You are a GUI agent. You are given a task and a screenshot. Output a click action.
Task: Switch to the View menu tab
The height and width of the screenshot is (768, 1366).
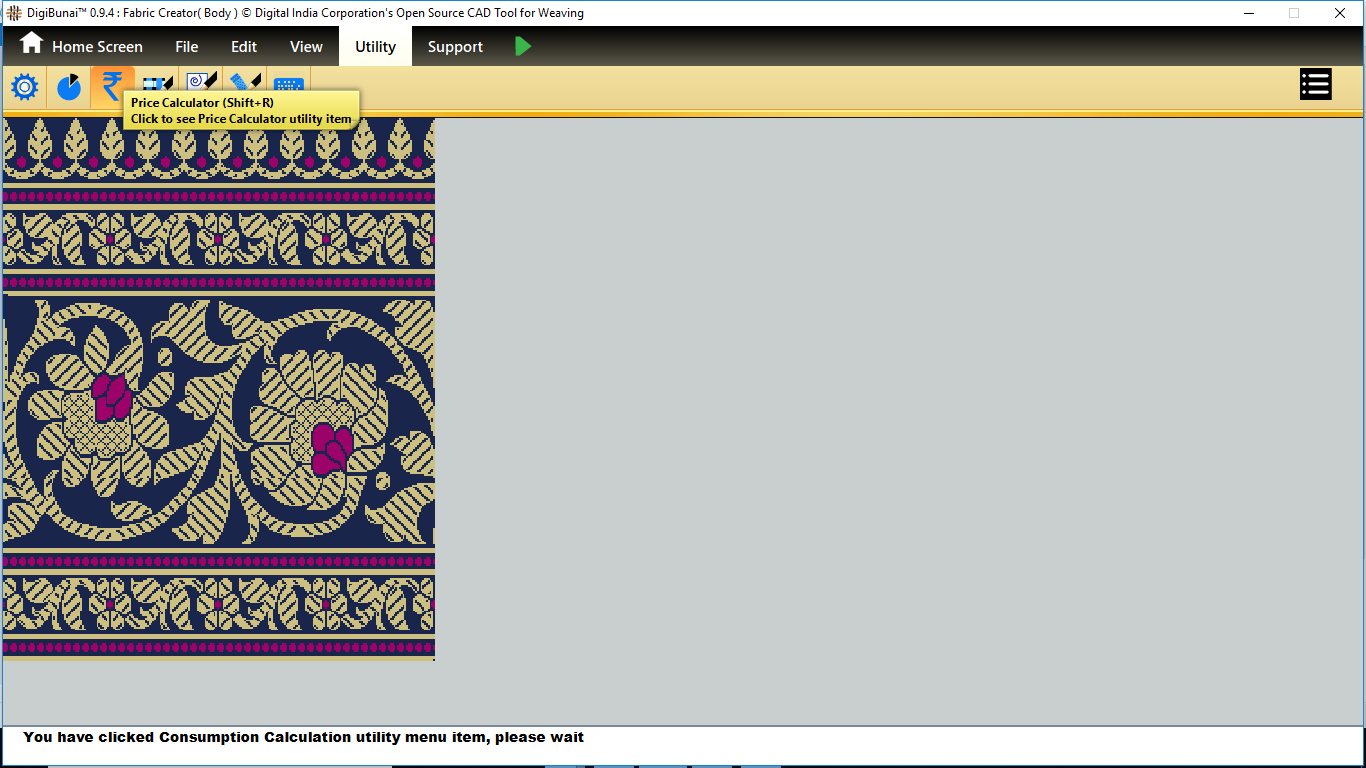(306, 47)
